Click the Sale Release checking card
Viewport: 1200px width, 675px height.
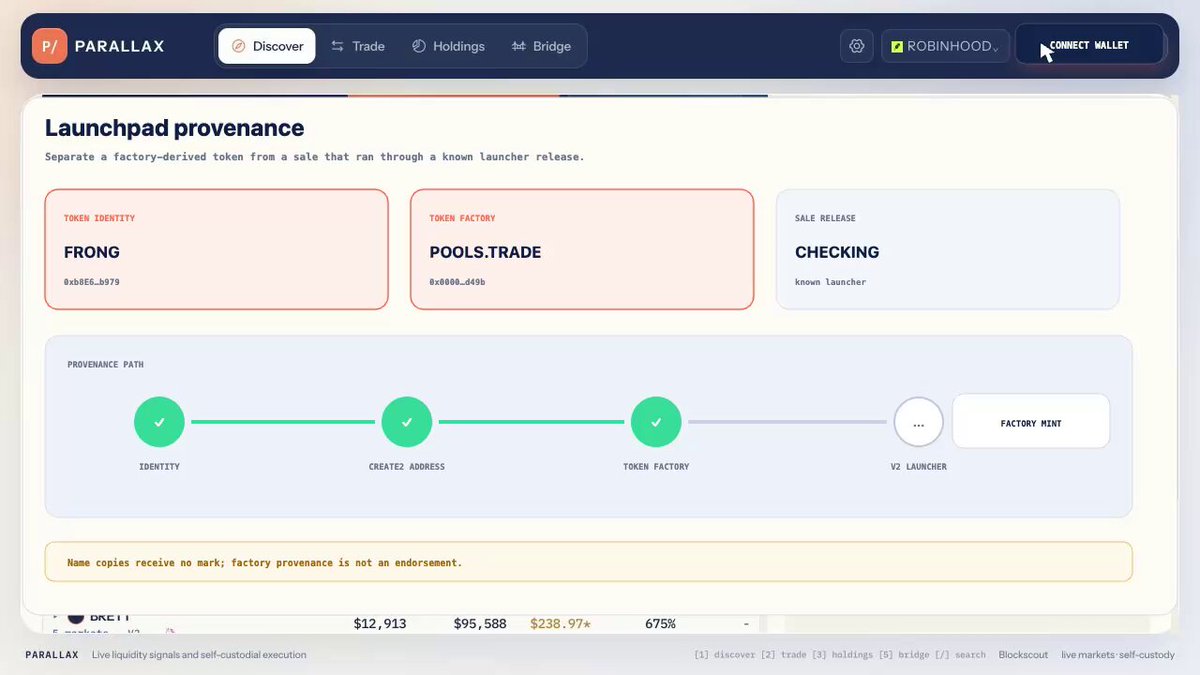click(x=948, y=249)
